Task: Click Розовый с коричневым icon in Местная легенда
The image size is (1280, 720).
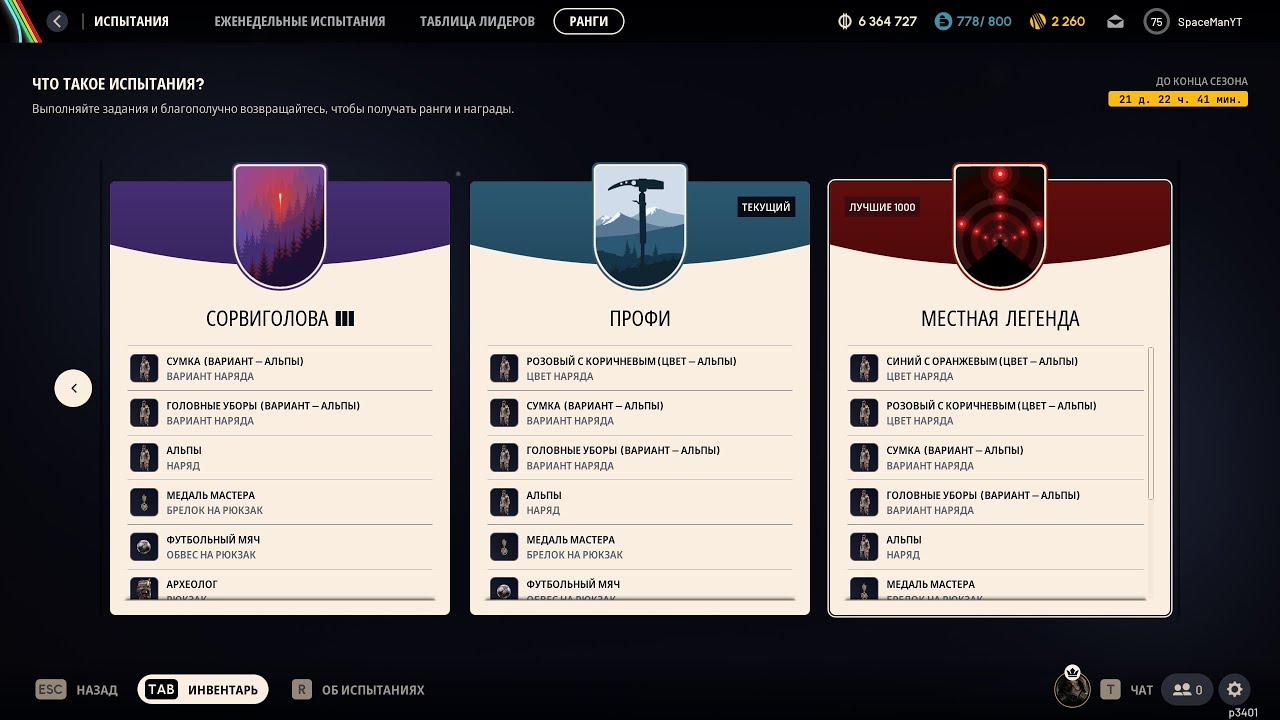Action: [x=864, y=413]
